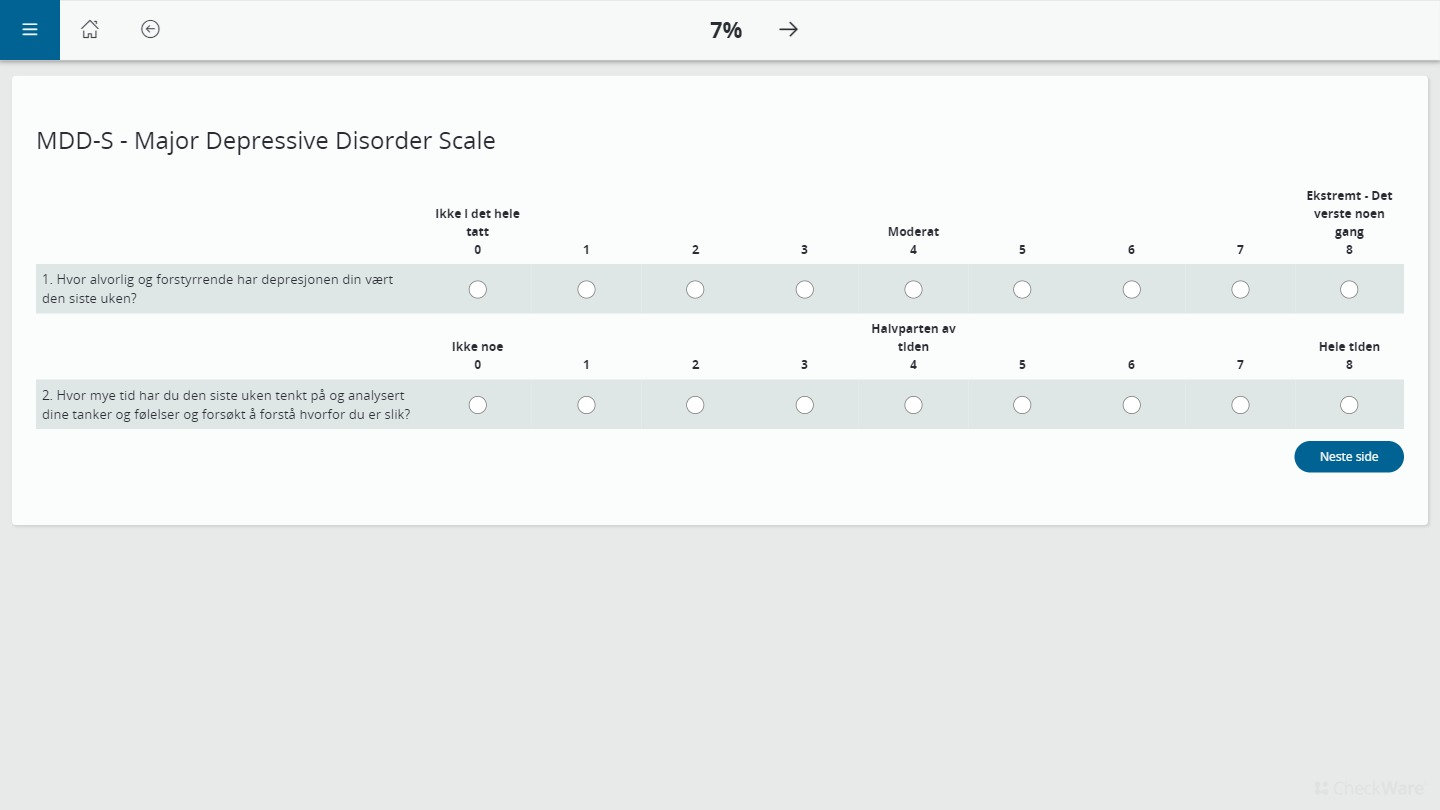The height and width of the screenshot is (810, 1440).
Task: Select 'Ikke noe' rating 0 for question 2
Action: tap(477, 404)
